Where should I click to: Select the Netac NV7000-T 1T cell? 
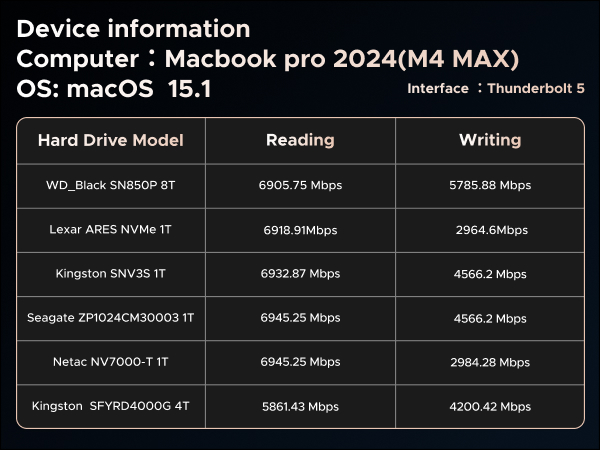(x=111, y=362)
